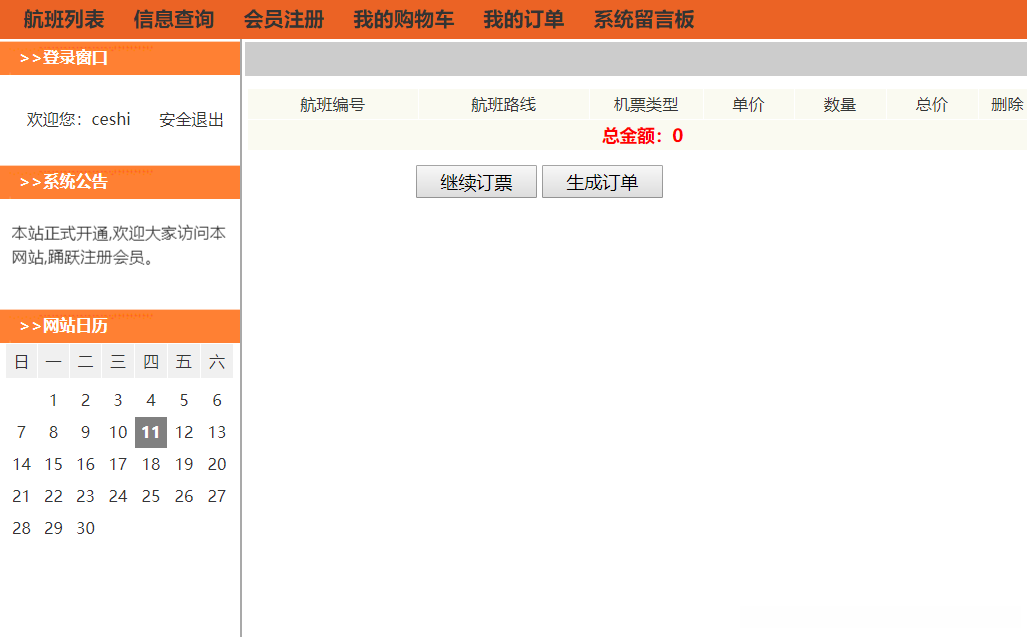Click the 网站日历 panel header
Screen dimensions: 1027x637
click(x=121, y=326)
